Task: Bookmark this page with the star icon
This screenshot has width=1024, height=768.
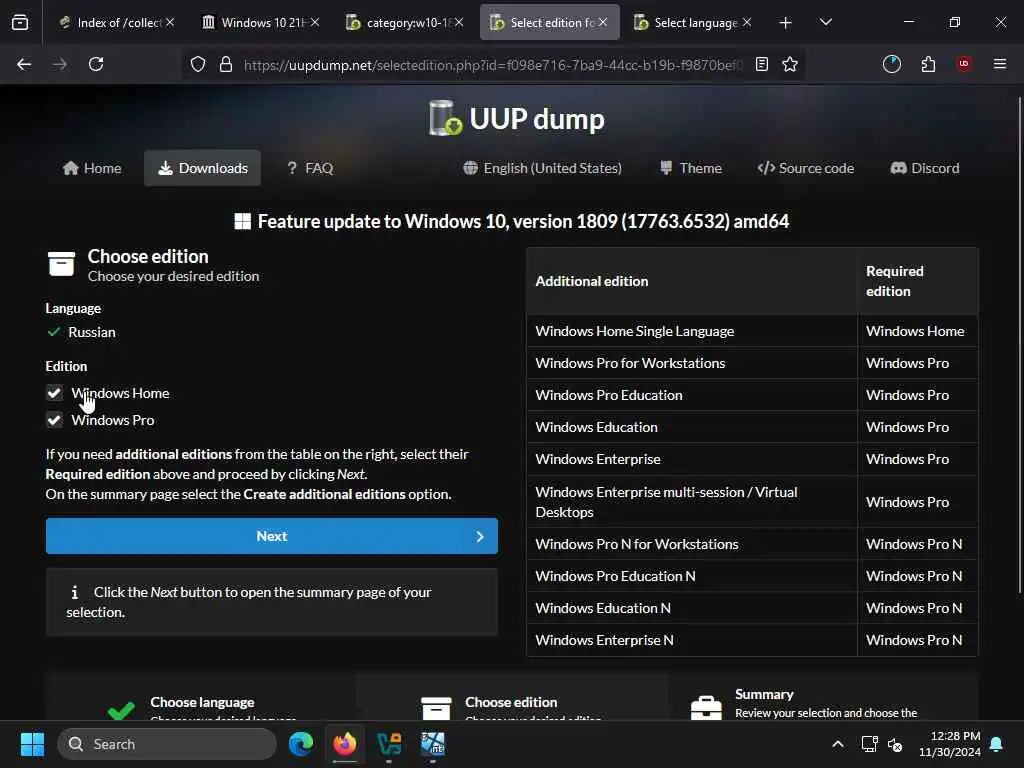Action: tap(790, 64)
